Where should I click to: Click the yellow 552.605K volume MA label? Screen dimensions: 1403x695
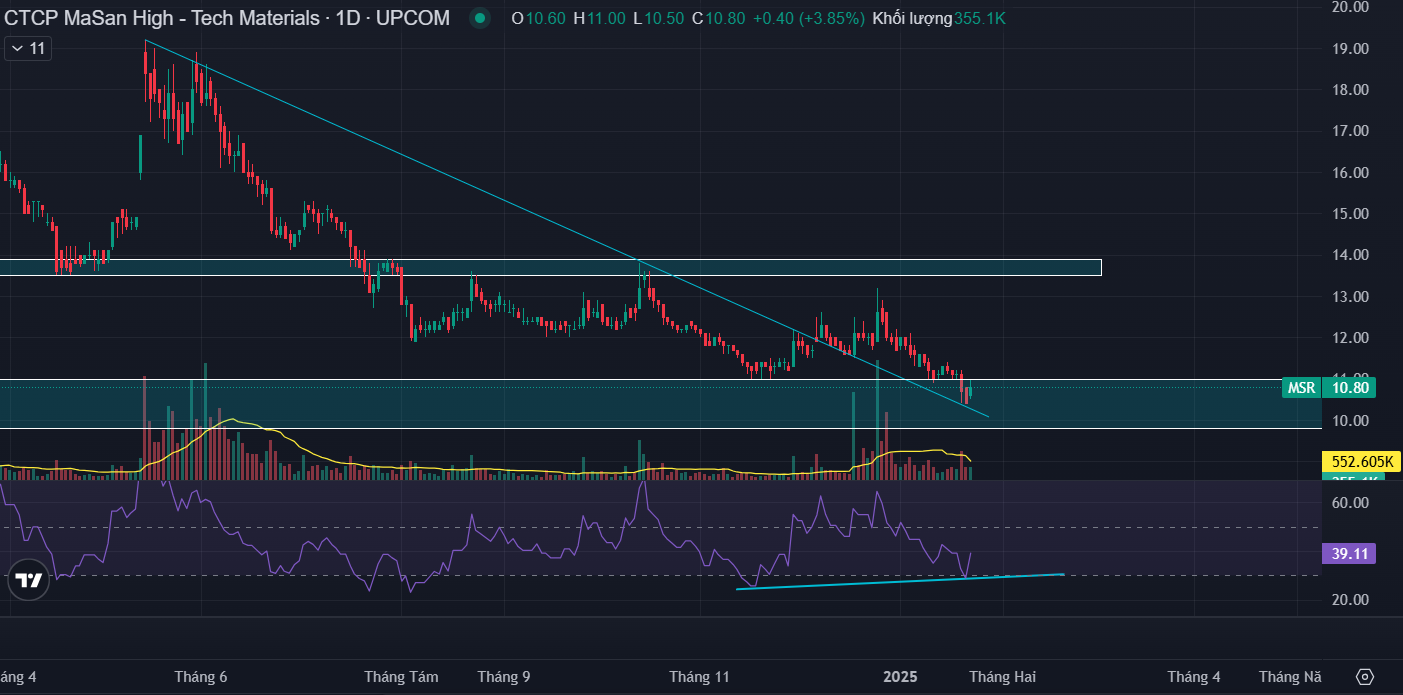click(1361, 461)
